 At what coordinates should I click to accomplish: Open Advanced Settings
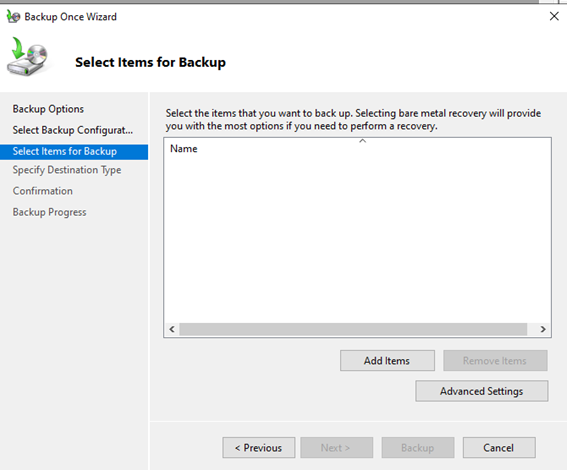click(x=482, y=391)
